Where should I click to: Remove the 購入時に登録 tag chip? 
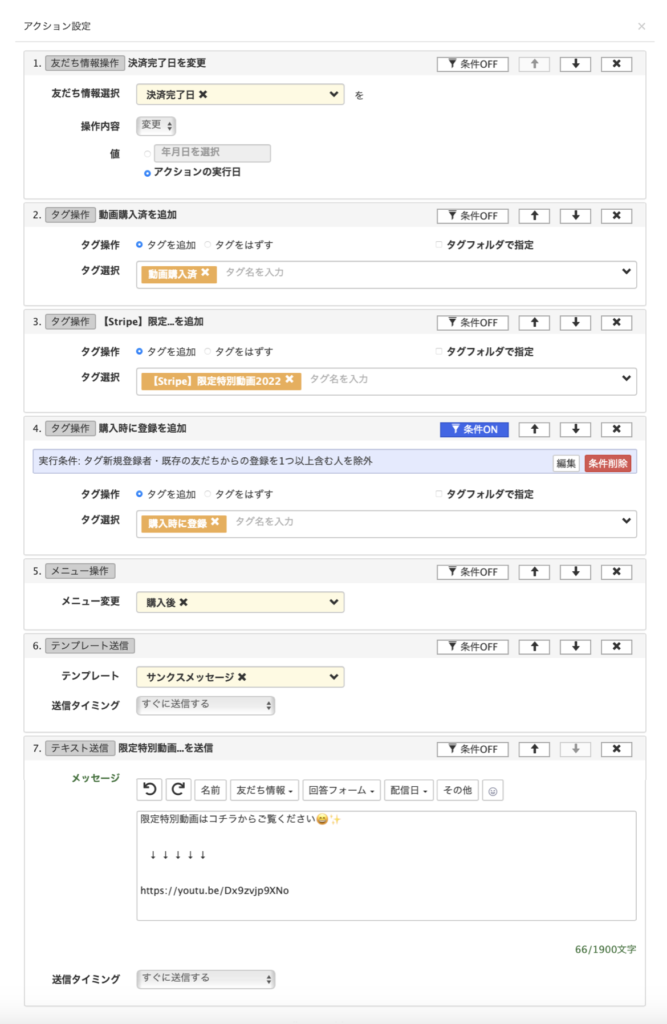click(x=214, y=522)
